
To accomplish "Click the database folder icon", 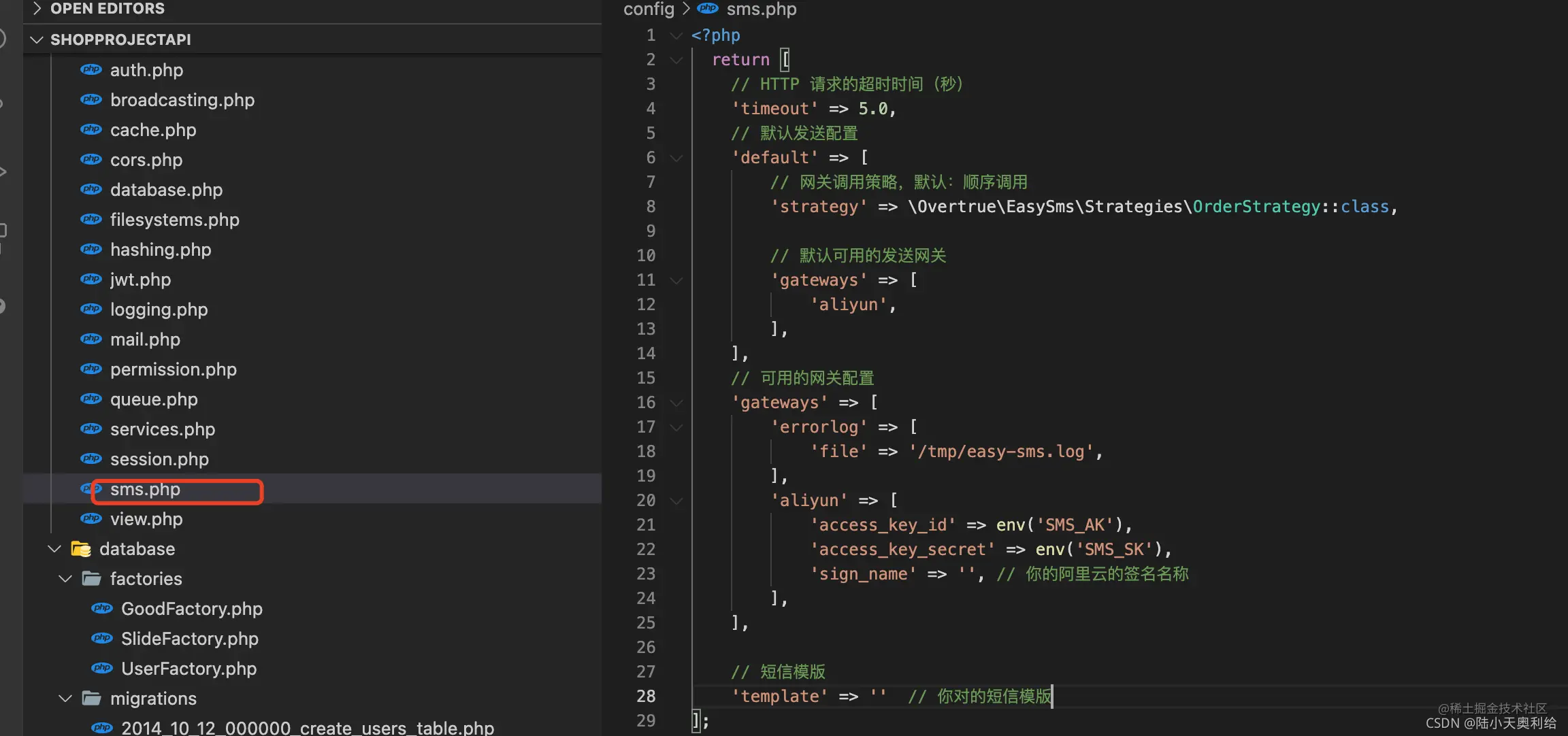I will (81, 549).
